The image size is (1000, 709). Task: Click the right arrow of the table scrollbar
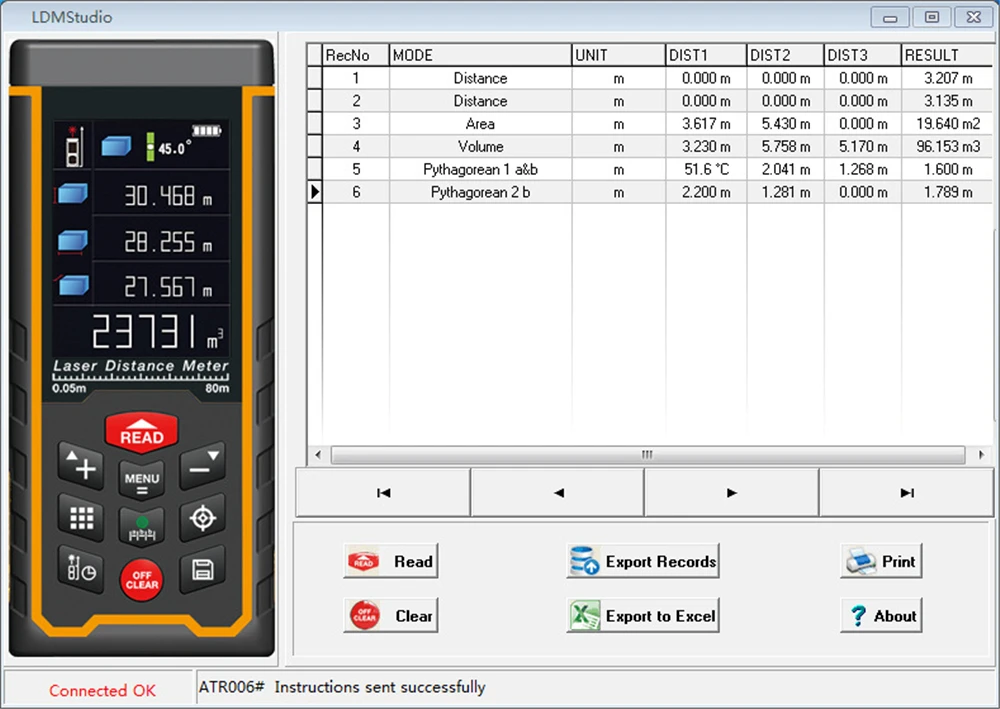point(981,455)
